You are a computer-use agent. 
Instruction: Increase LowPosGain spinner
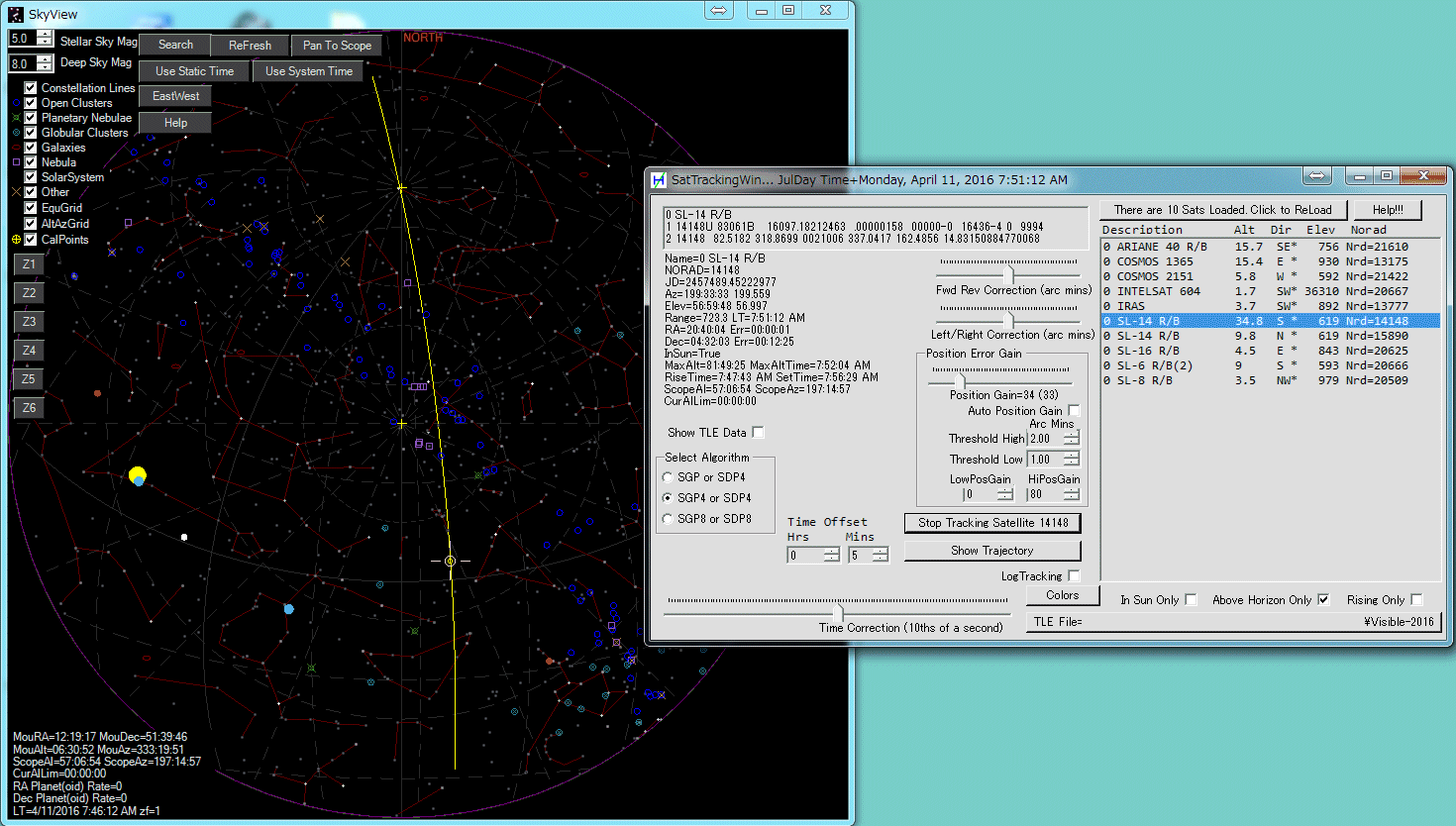(x=1005, y=490)
